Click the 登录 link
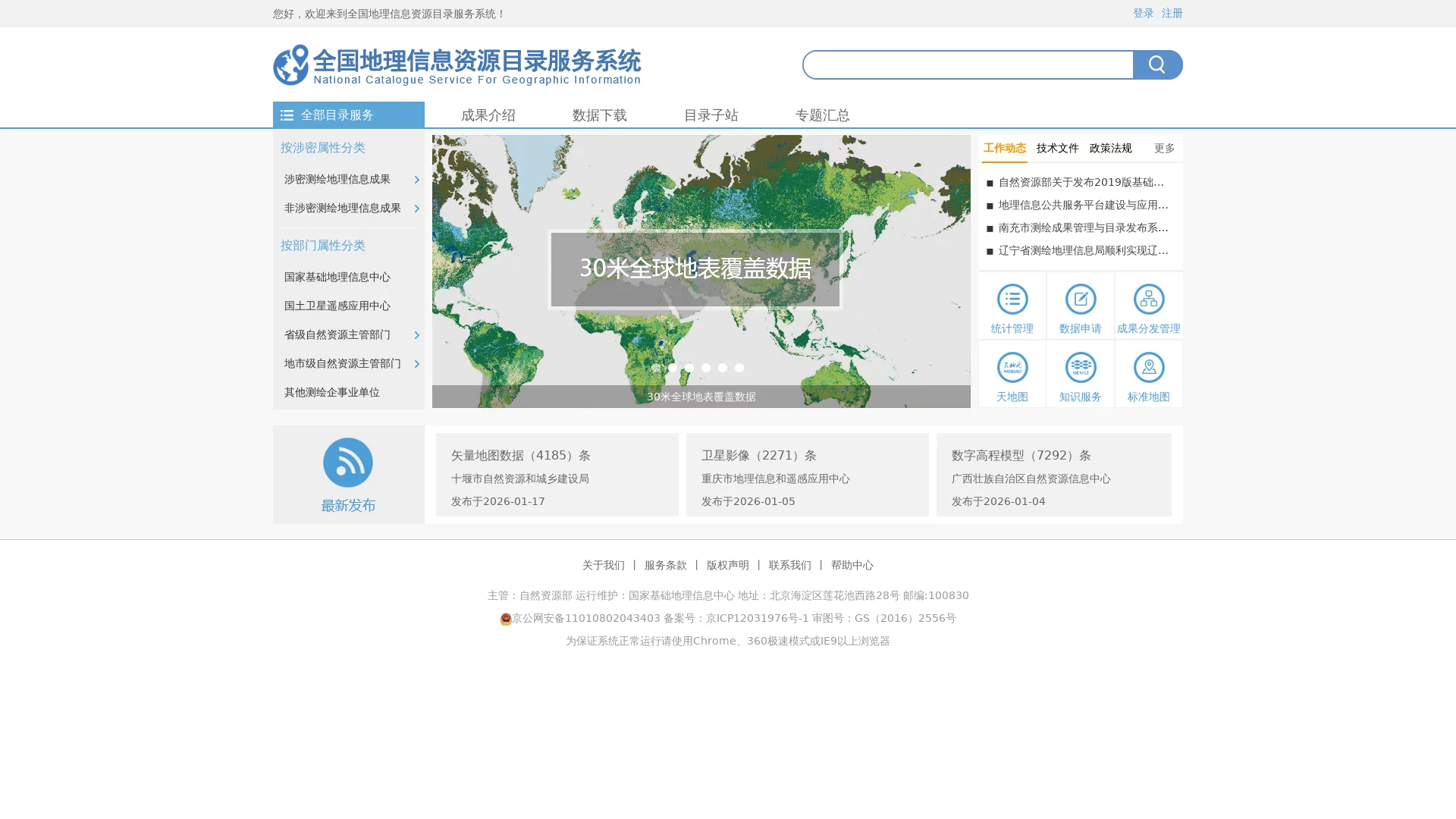Viewport: 1456px width, 819px height. tap(1142, 13)
